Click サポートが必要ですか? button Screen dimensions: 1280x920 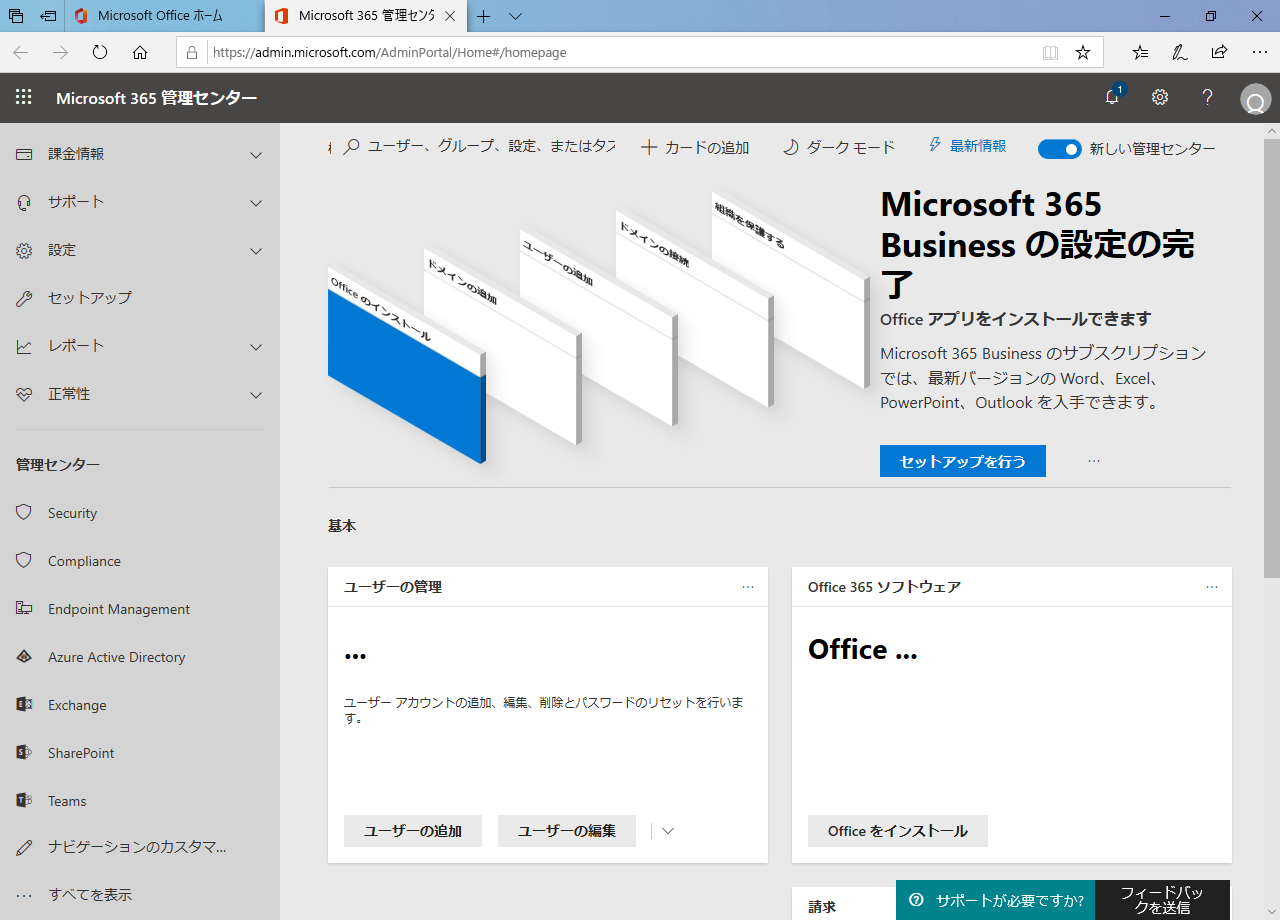pos(996,900)
